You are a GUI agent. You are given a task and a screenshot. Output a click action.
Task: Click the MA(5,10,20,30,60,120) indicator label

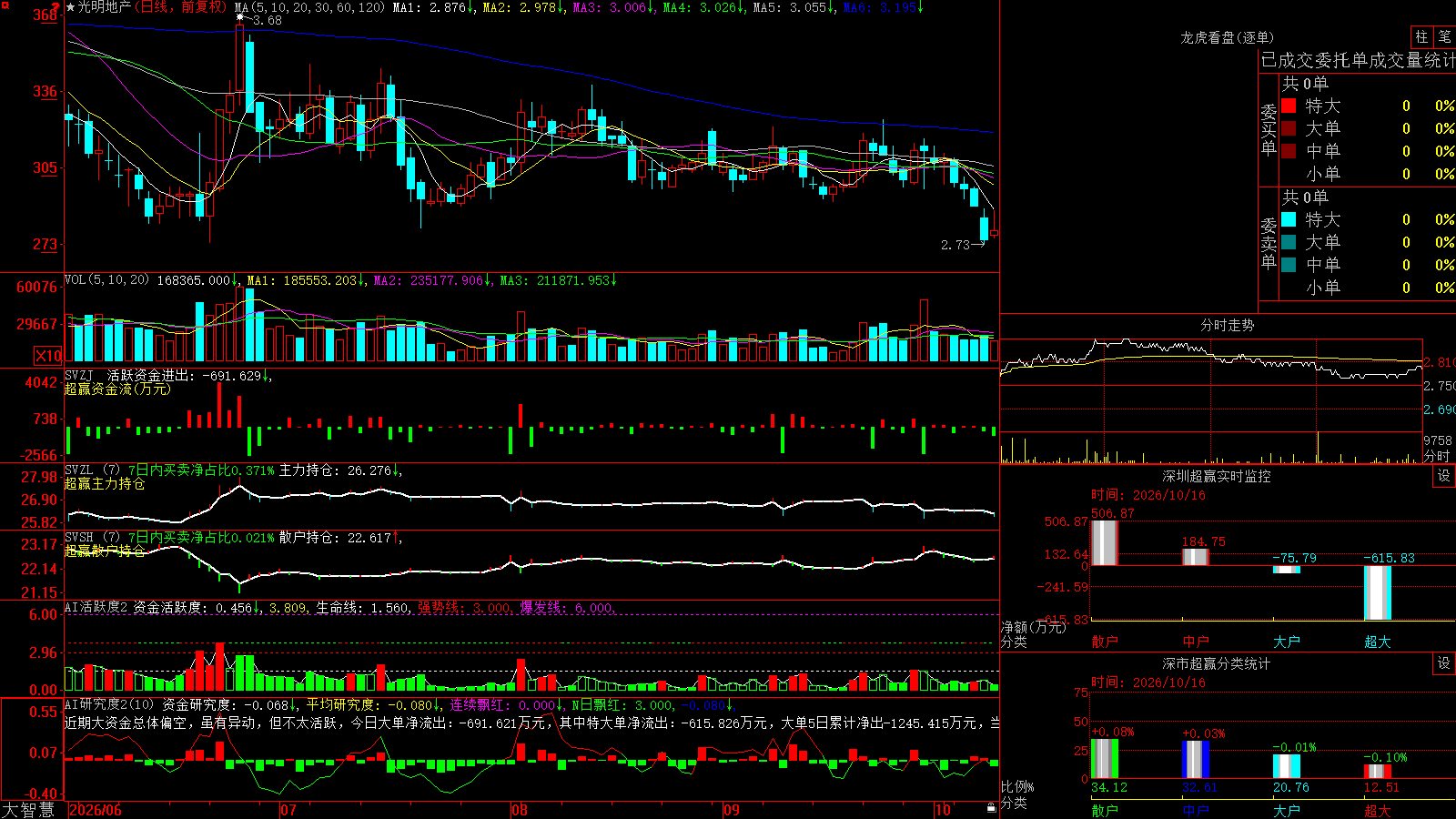pyautogui.click(x=309, y=7)
